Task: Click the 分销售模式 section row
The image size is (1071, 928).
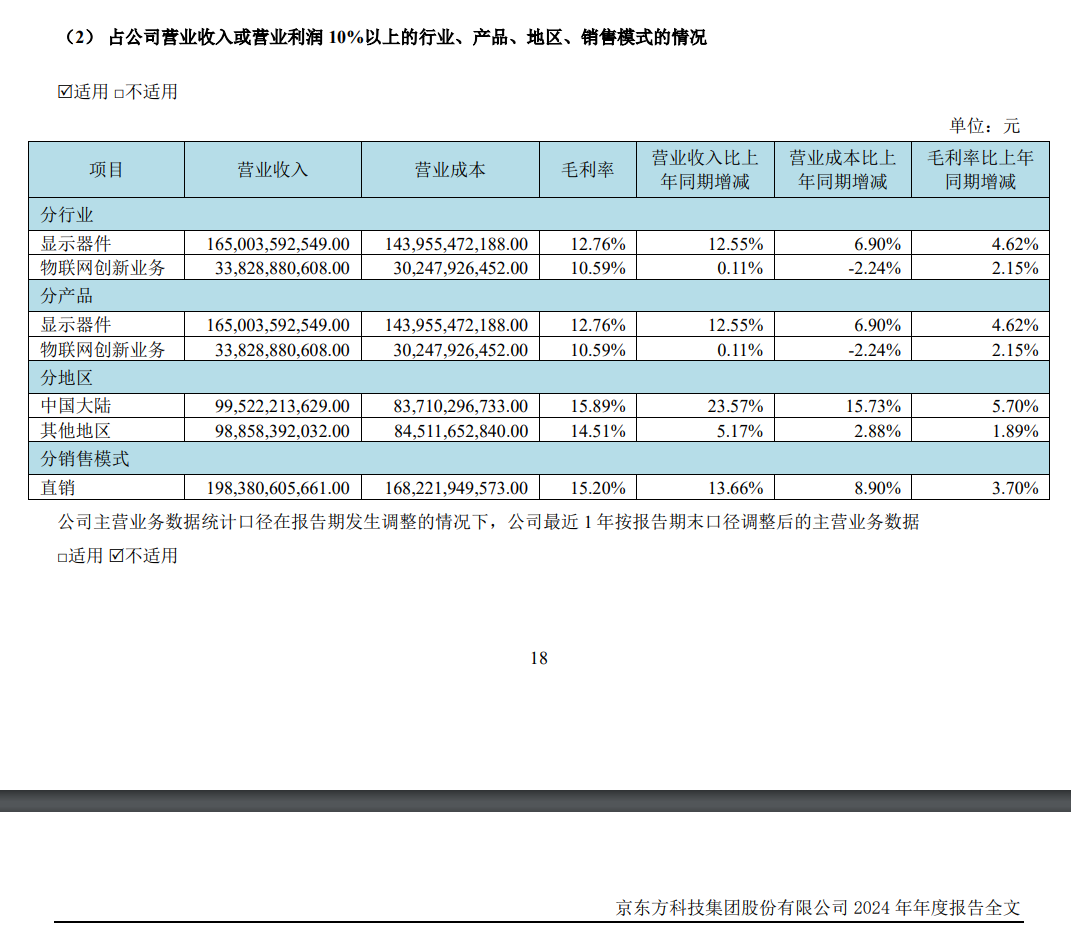Action: 539,458
